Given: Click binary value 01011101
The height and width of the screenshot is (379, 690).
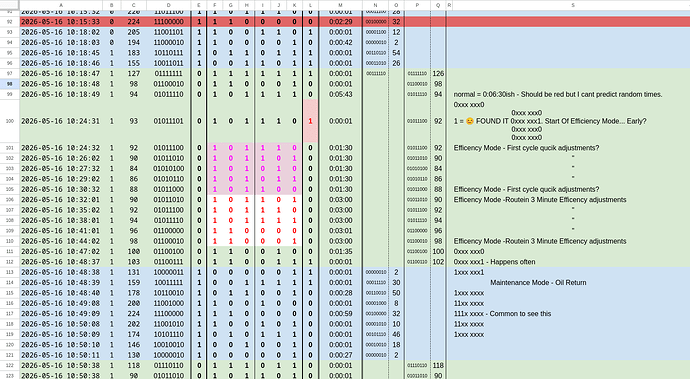Looking at the screenshot, I should tap(169, 121).
